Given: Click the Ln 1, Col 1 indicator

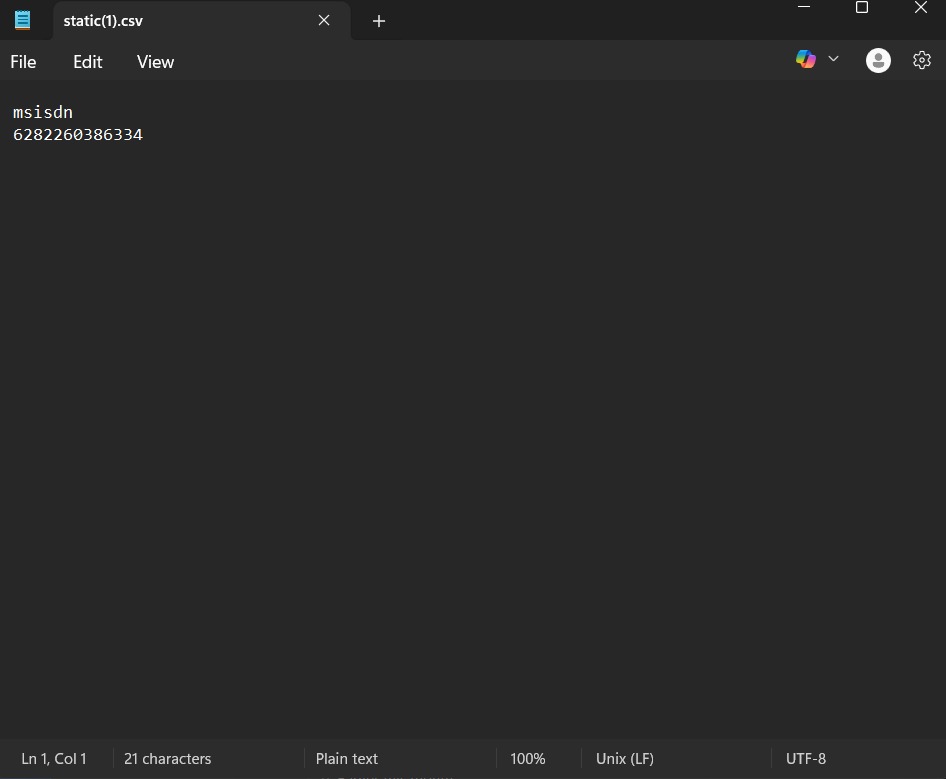Looking at the screenshot, I should (54, 758).
